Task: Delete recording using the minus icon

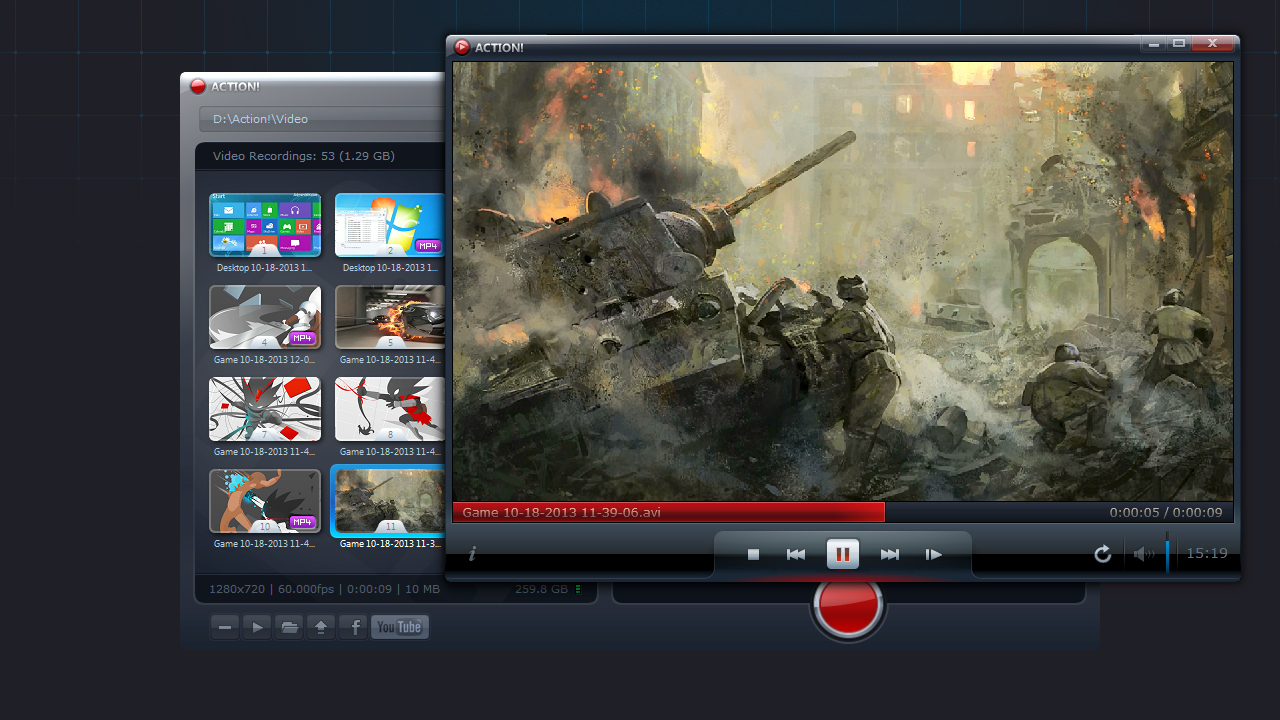Action: (x=224, y=627)
